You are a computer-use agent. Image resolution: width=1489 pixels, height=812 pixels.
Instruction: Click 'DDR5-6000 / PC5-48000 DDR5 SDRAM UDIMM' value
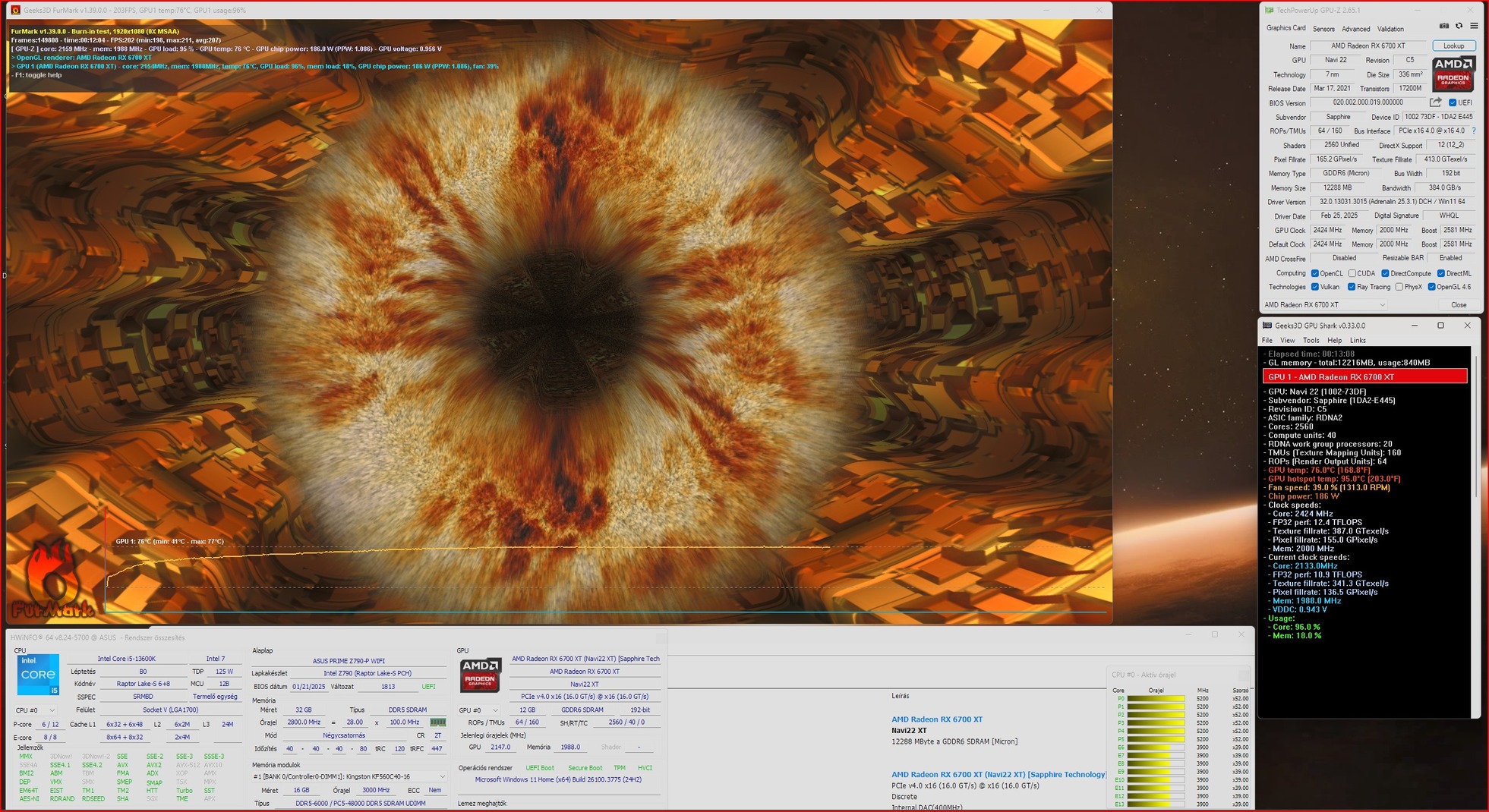(360, 804)
